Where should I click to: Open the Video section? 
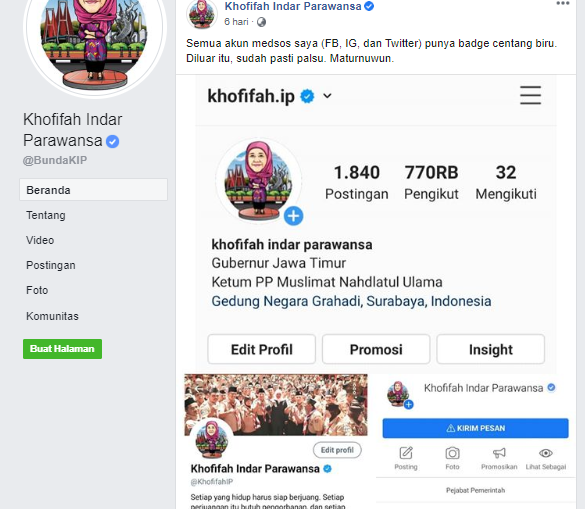[x=40, y=240]
